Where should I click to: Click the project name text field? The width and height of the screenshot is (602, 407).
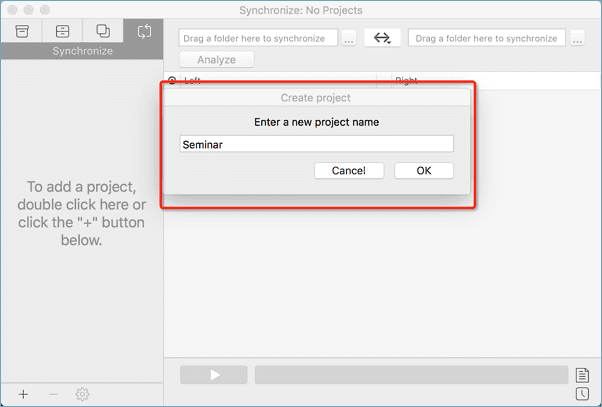(x=316, y=144)
